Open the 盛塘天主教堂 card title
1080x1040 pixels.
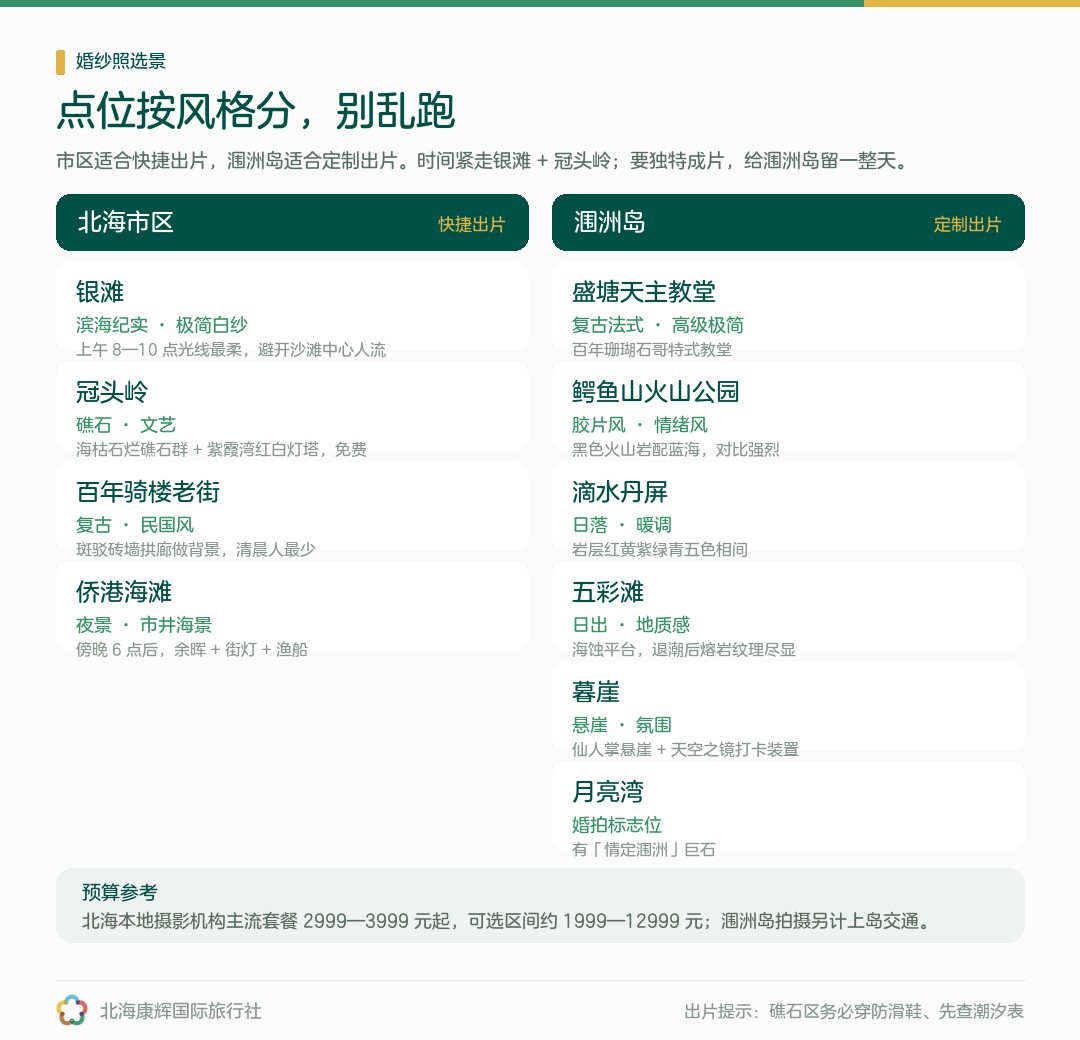pos(643,292)
